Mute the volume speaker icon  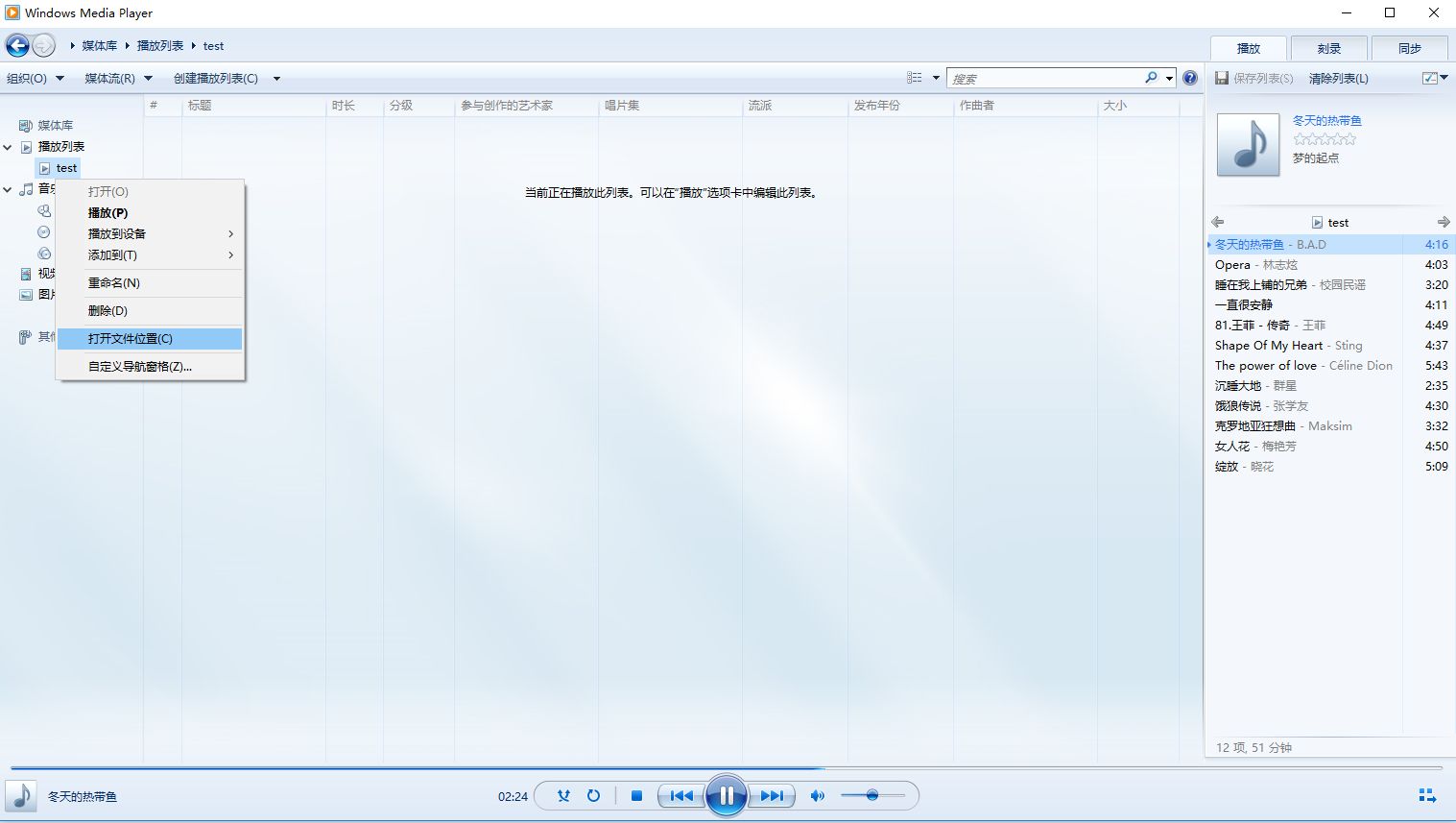pyautogui.click(x=817, y=795)
